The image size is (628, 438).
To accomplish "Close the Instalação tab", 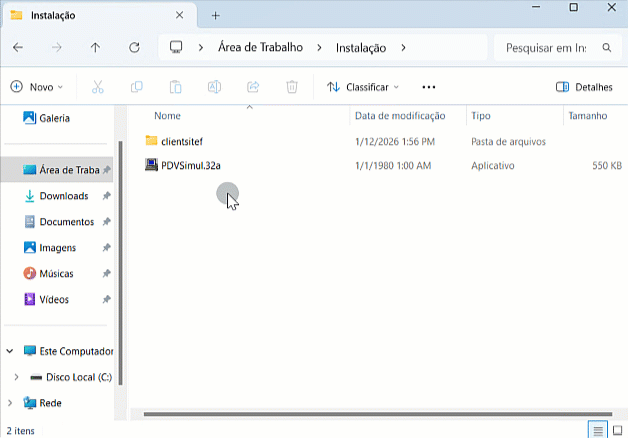I will point(179,15).
